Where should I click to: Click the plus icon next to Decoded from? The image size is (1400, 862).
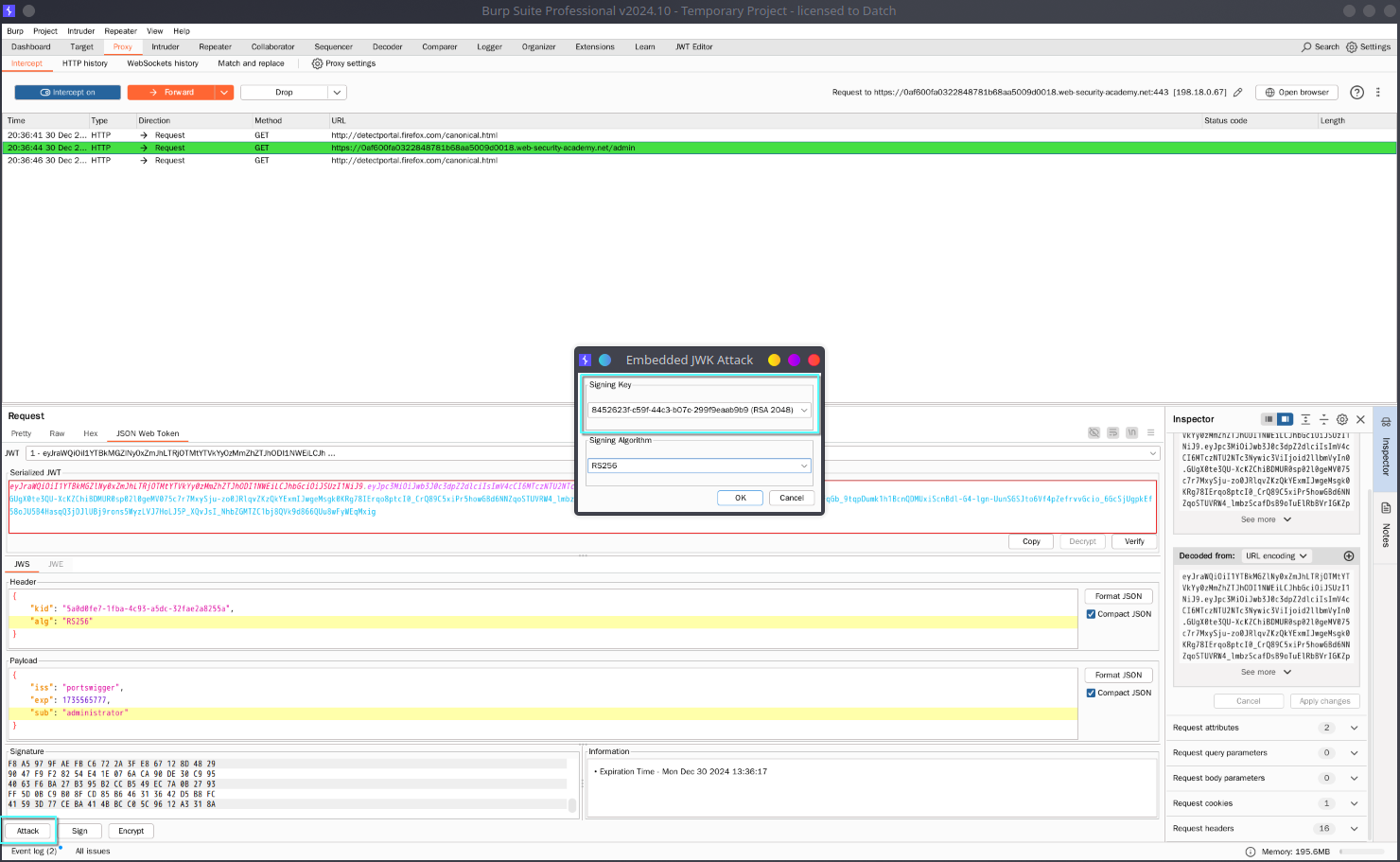[1349, 555]
